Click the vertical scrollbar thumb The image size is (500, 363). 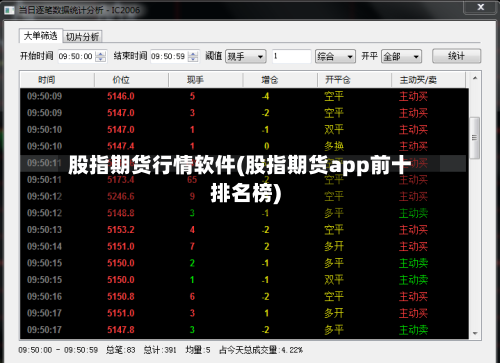tap(475, 137)
